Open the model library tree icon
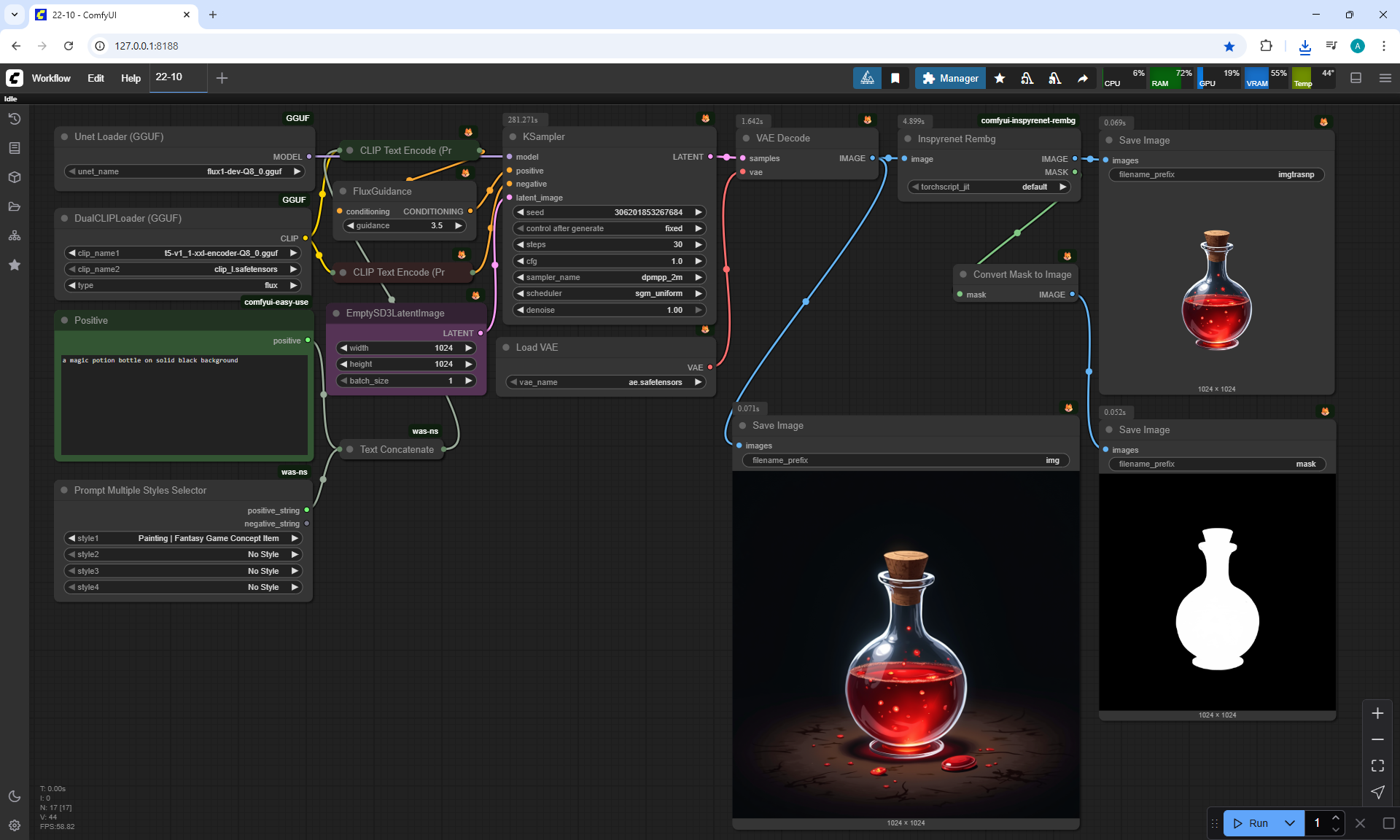The height and width of the screenshot is (840, 1400). (x=15, y=236)
